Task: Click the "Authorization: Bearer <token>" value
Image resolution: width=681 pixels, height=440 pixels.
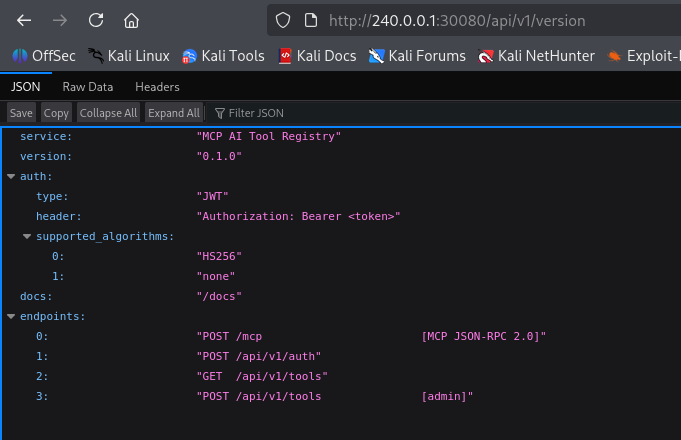Action: click(298, 216)
